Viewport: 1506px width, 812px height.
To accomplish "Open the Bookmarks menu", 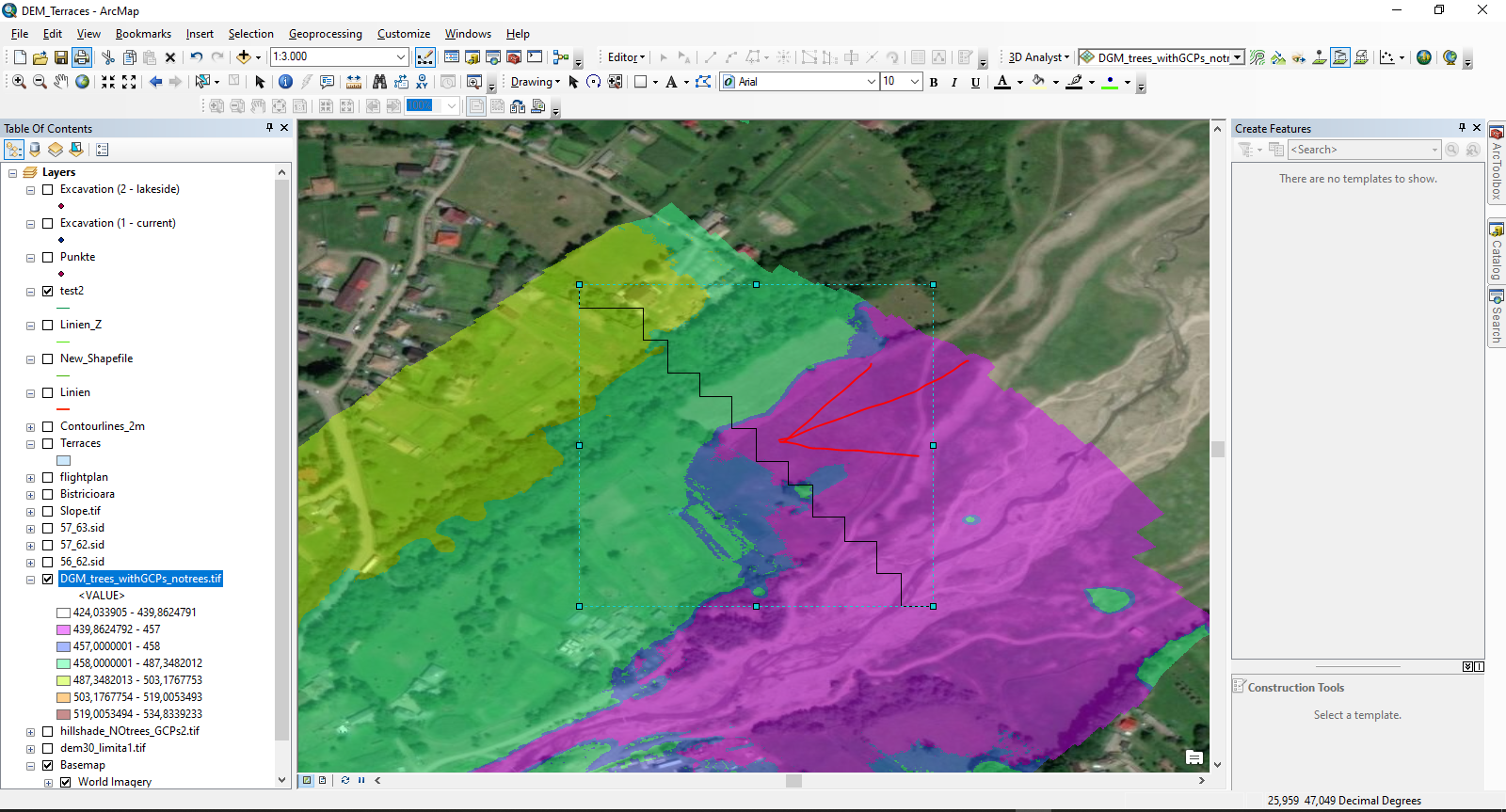I will coord(143,34).
